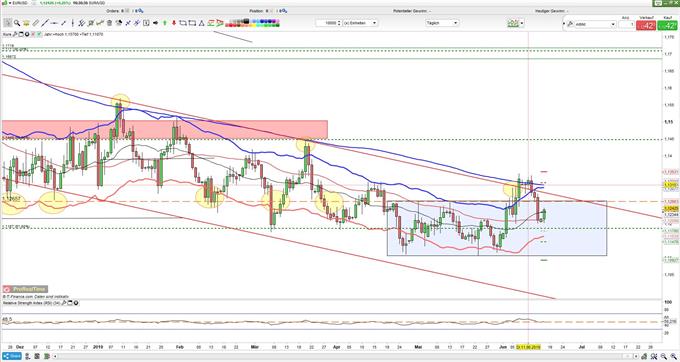The width and height of the screenshot is (680, 362).
Task: Click the orders search icon
Action: 141,11
